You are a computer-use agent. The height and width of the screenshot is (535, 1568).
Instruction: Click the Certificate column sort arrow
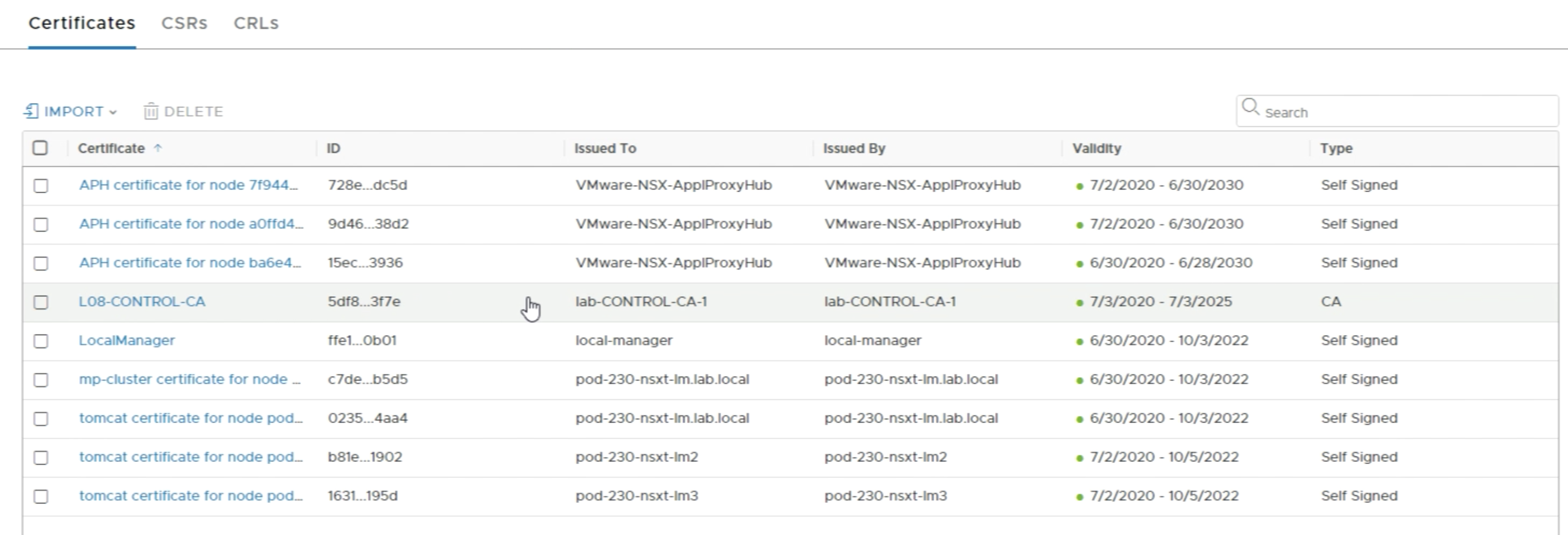click(158, 148)
